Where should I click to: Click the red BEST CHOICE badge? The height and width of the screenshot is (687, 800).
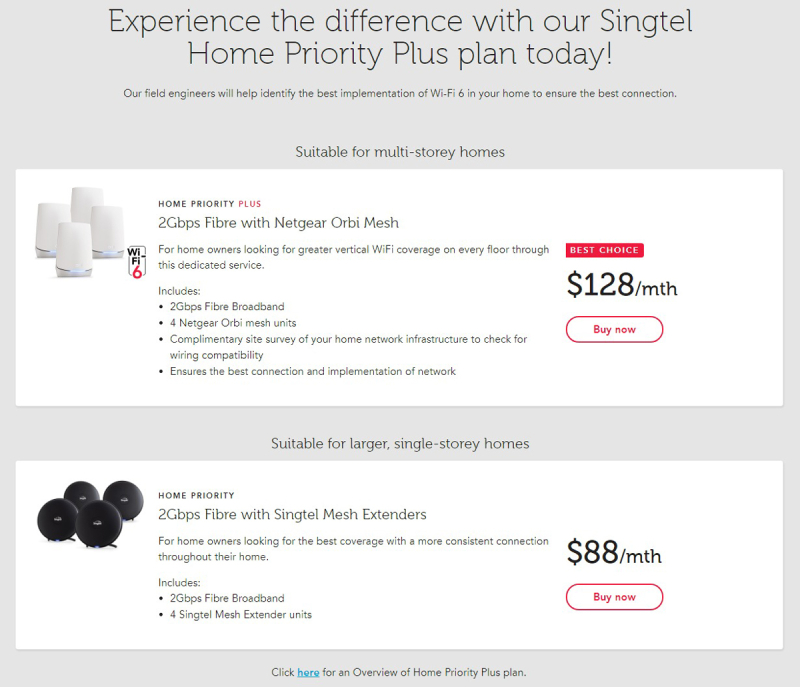pyautogui.click(x=605, y=250)
